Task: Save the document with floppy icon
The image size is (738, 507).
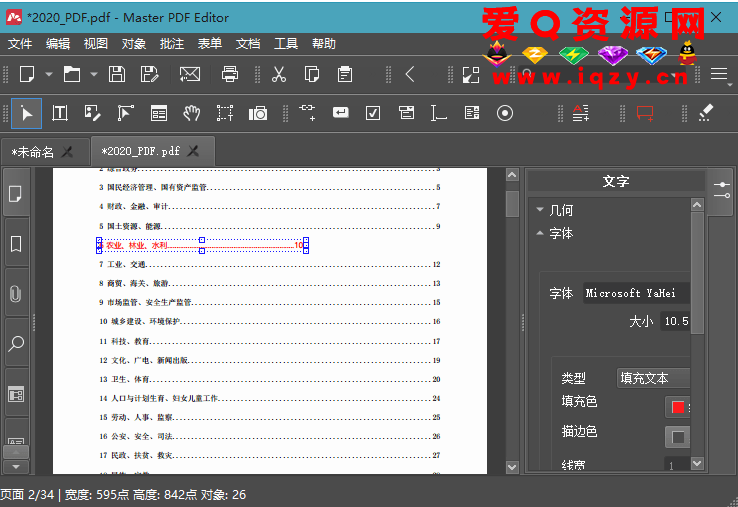Action: point(117,74)
